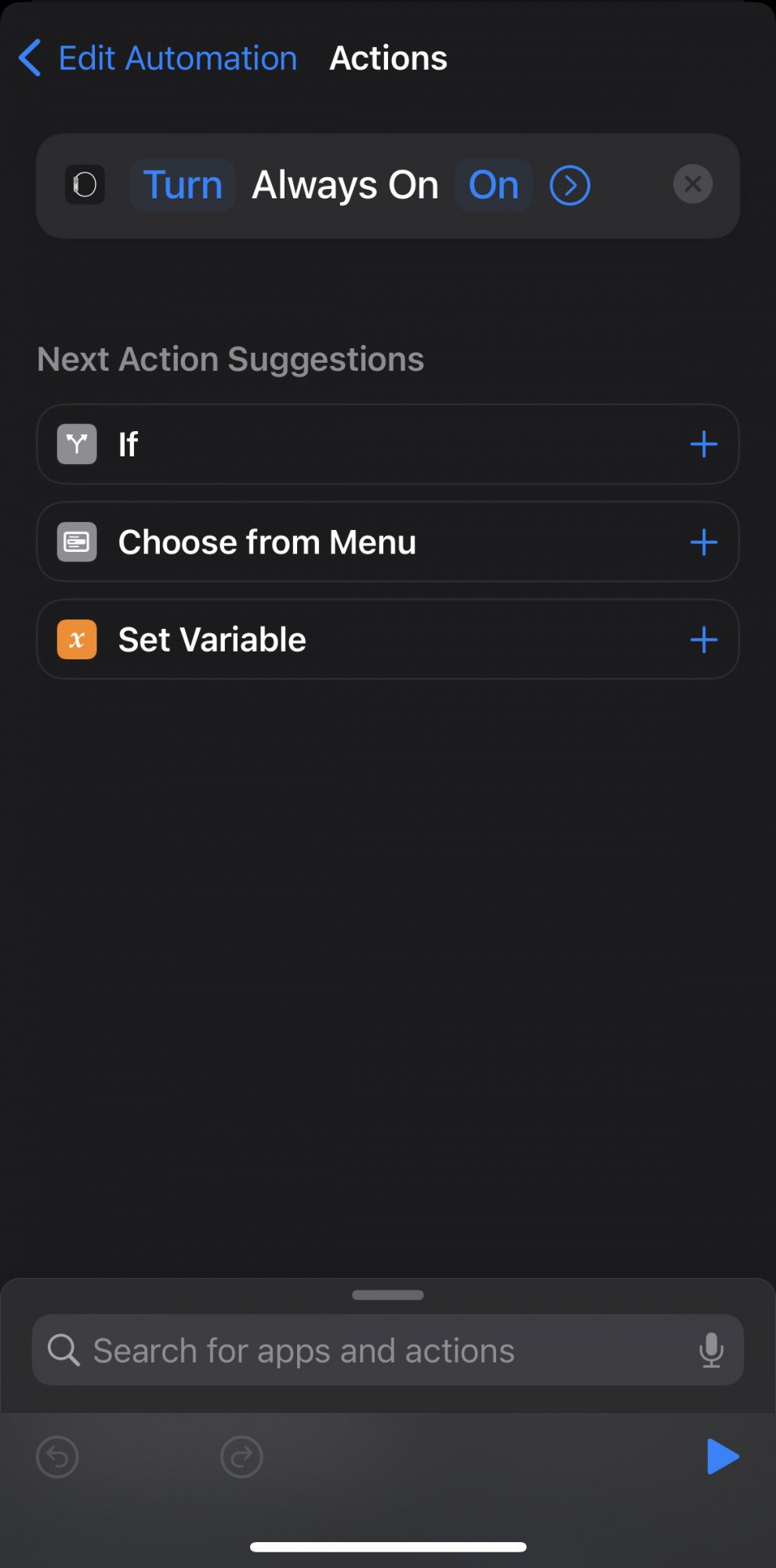Add the Choose from Menu action with plus

coord(703,542)
